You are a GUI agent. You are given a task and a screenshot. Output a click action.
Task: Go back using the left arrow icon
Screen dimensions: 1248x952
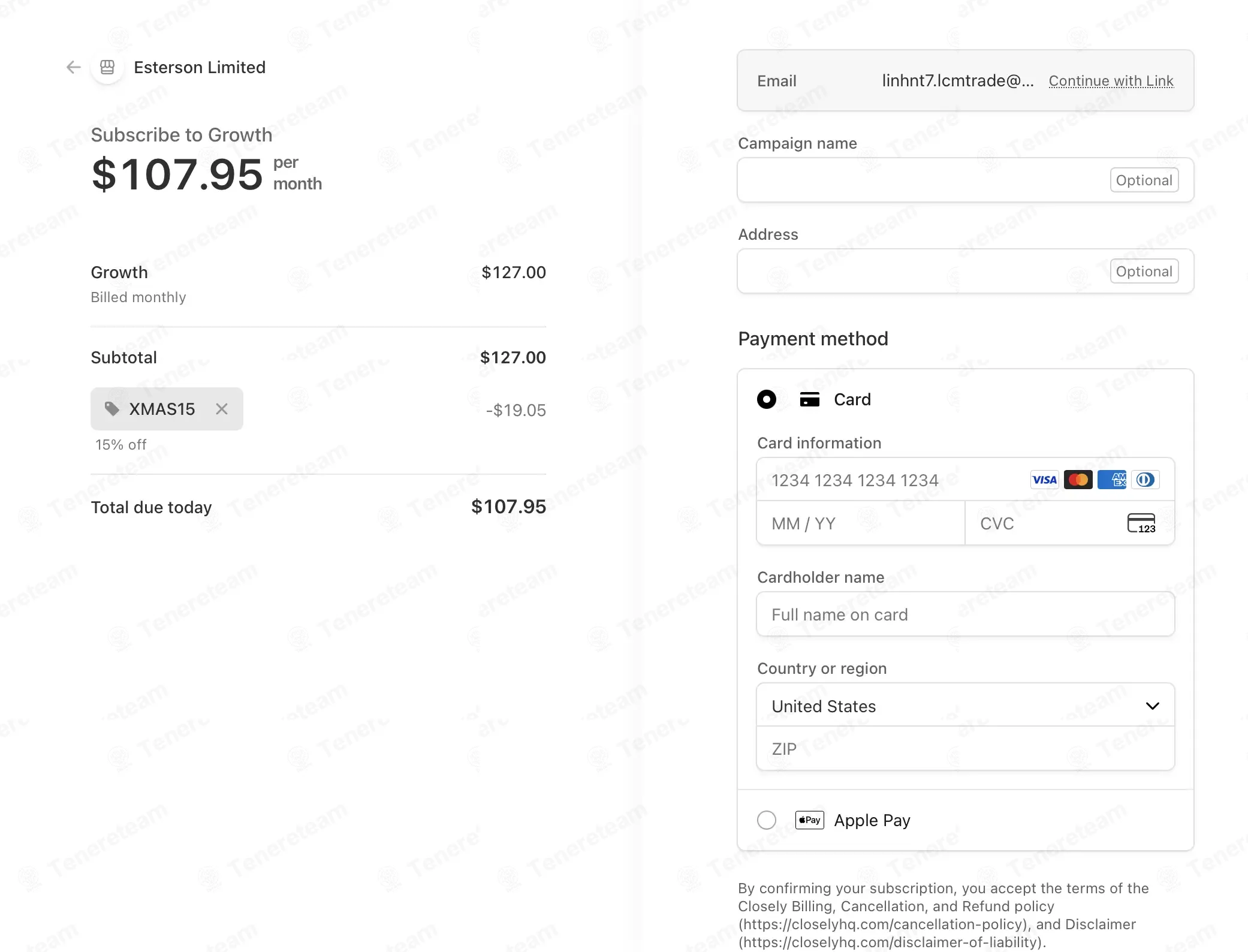click(73, 67)
